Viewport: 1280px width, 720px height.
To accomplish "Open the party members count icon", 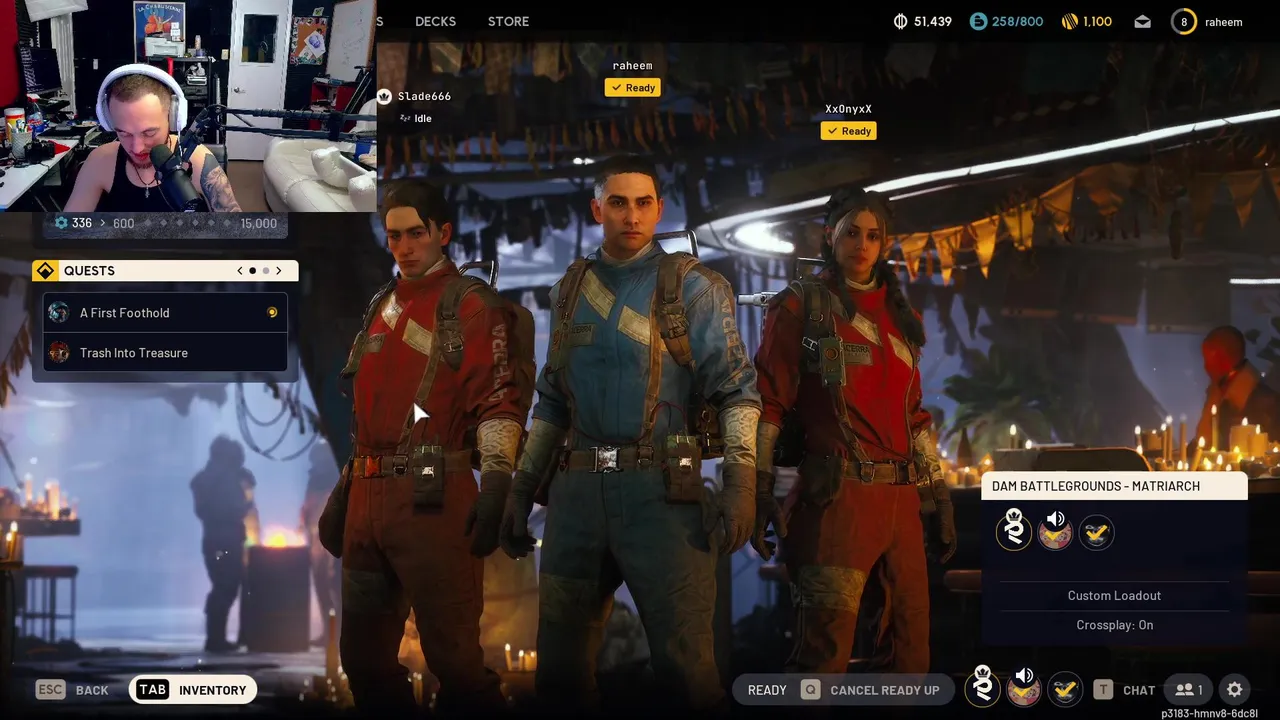I will 1189,690.
